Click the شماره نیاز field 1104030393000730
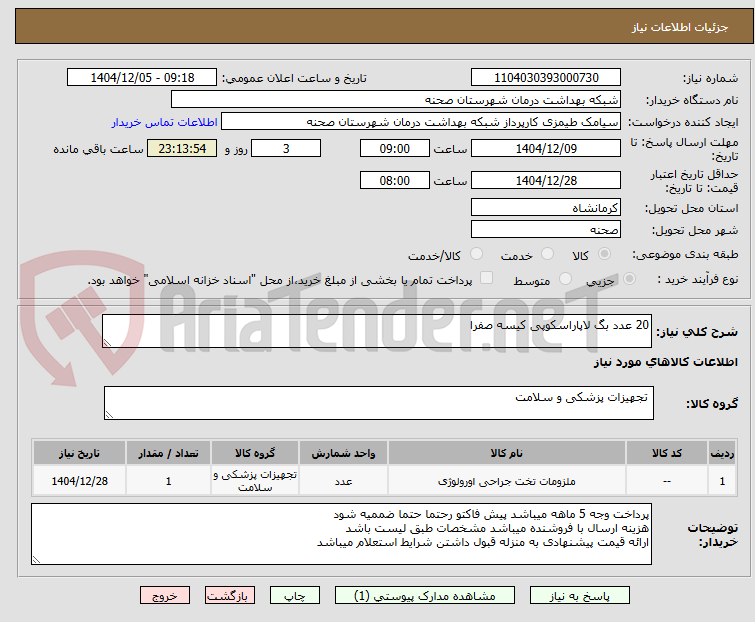This screenshot has height=622, width=755. pos(546,78)
